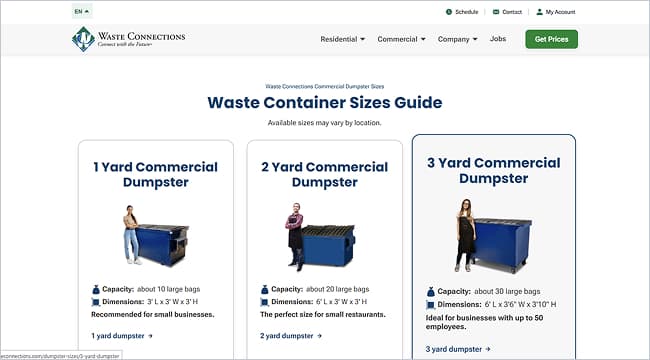Click the 1 Yard Commercial Dumpster heading
The image size is (650, 360).
[x=155, y=175]
